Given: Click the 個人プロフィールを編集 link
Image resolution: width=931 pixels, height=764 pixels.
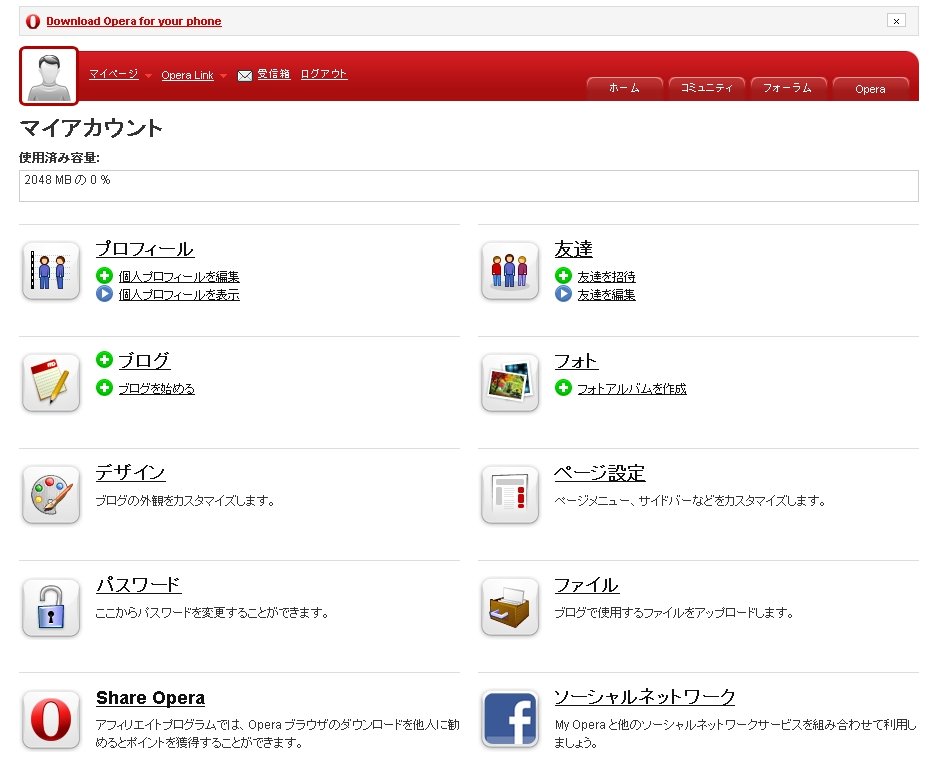Looking at the screenshot, I should point(179,277).
